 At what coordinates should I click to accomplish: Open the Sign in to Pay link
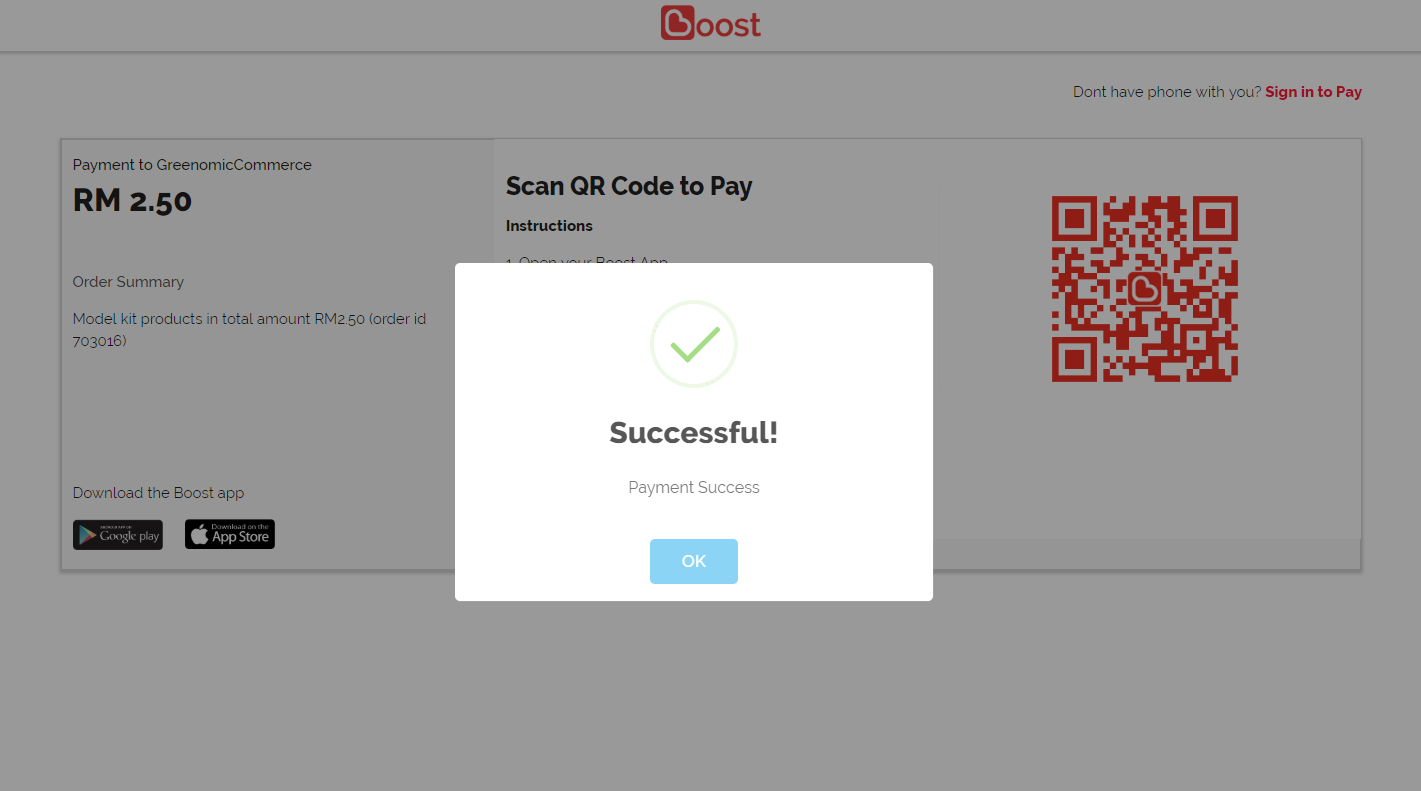(1313, 92)
